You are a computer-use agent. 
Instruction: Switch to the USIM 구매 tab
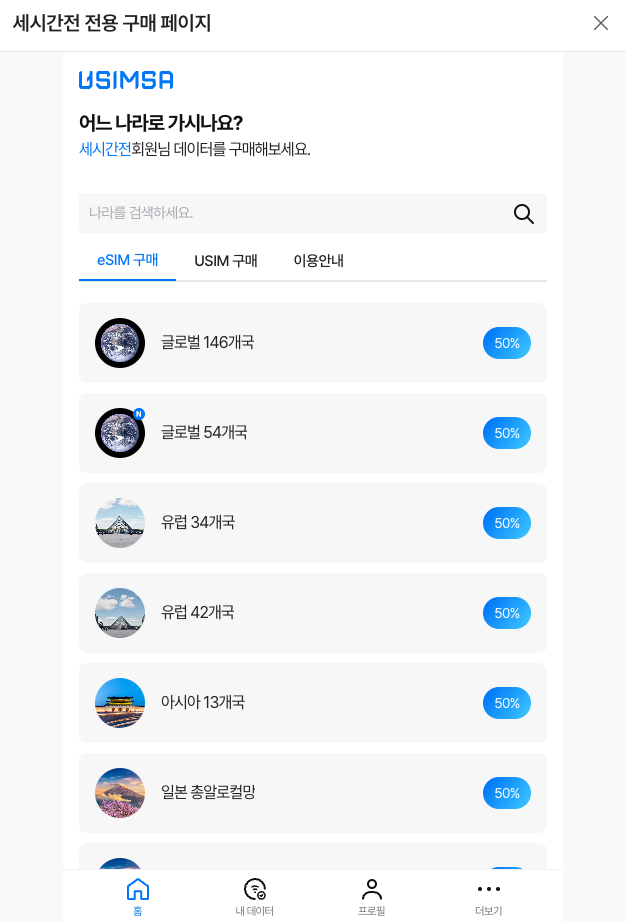(x=226, y=260)
